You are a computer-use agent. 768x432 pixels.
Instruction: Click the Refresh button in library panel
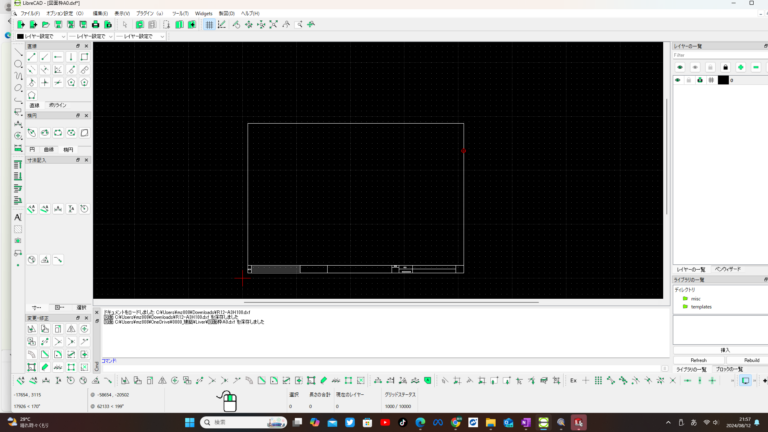click(698, 360)
